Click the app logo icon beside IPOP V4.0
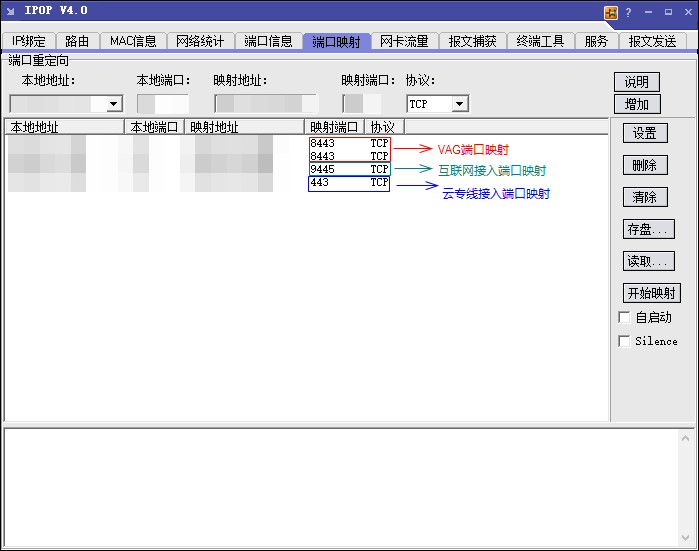Screen dimensions: 699x551 (x=10, y=11)
